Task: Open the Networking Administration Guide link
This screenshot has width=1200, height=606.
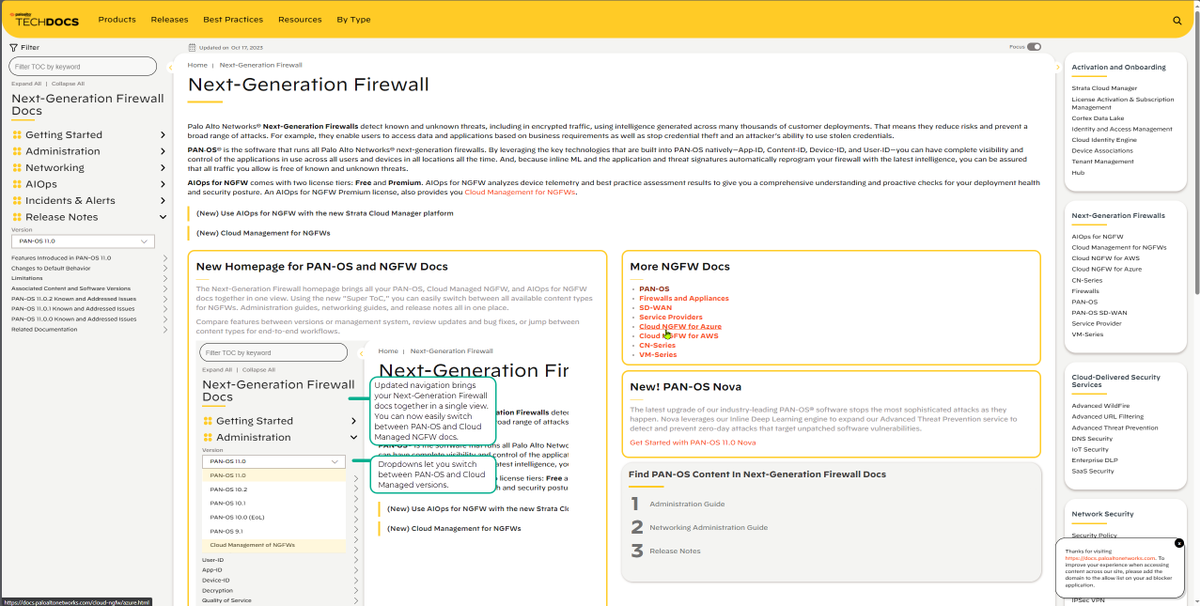Action: tap(708, 527)
